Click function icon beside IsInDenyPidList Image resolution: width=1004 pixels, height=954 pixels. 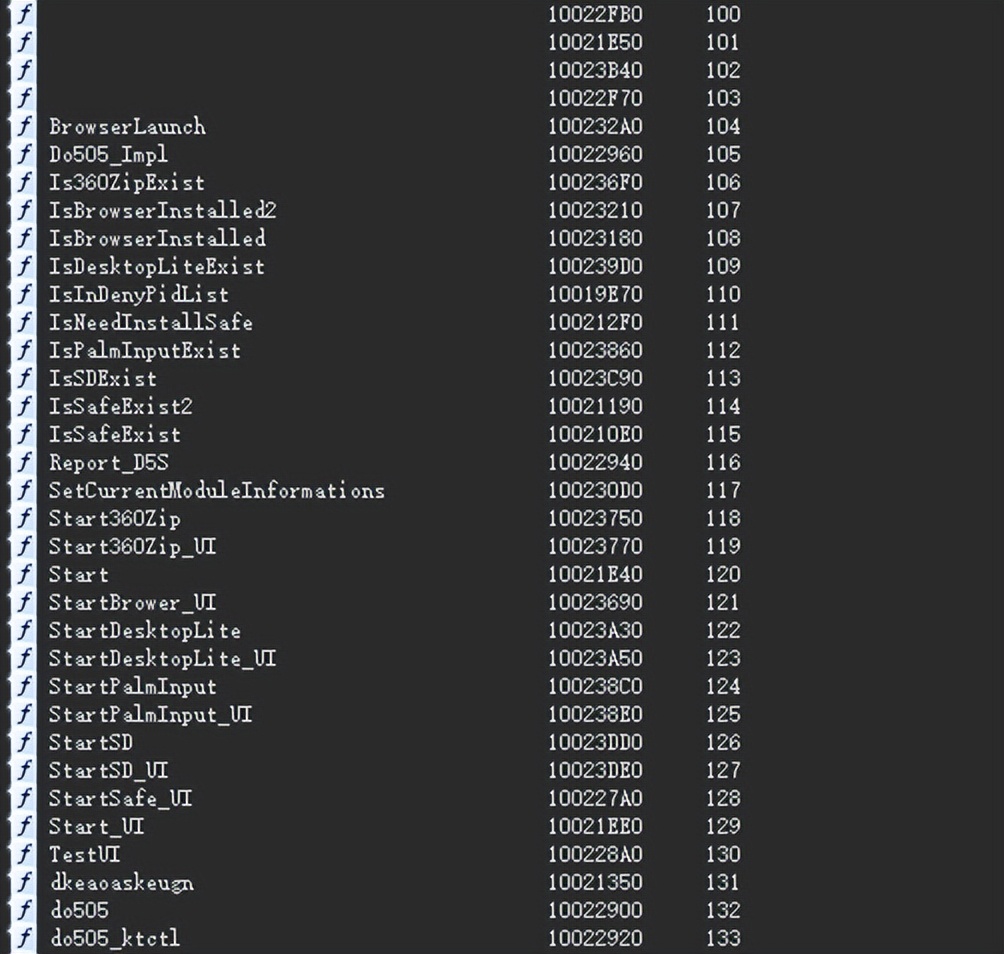click(24, 295)
